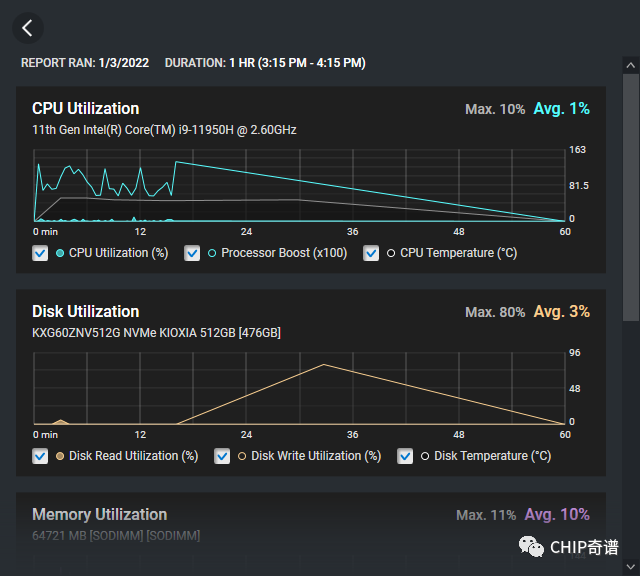Click the Processor Boost legend dot
This screenshot has width=640, height=576.
coord(212,253)
